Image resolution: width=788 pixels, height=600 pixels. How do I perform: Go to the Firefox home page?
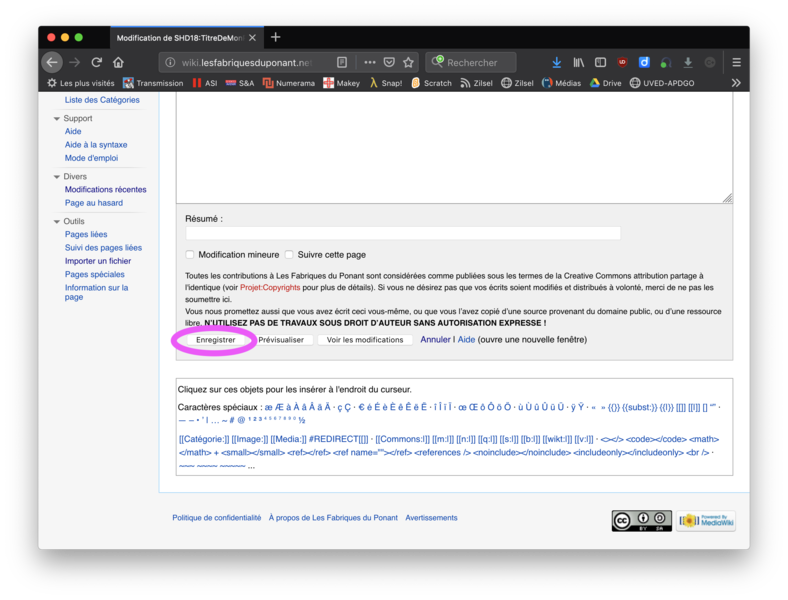tap(118, 62)
